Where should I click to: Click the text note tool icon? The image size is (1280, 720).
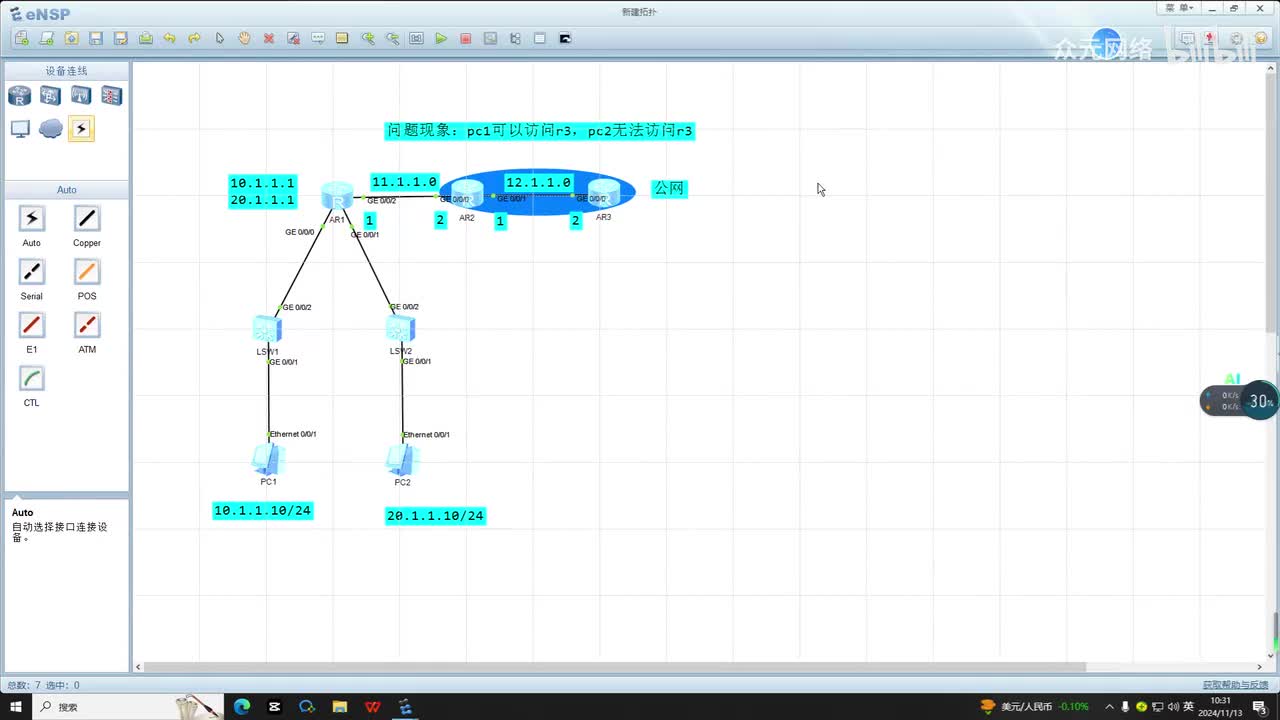tap(318, 38)
